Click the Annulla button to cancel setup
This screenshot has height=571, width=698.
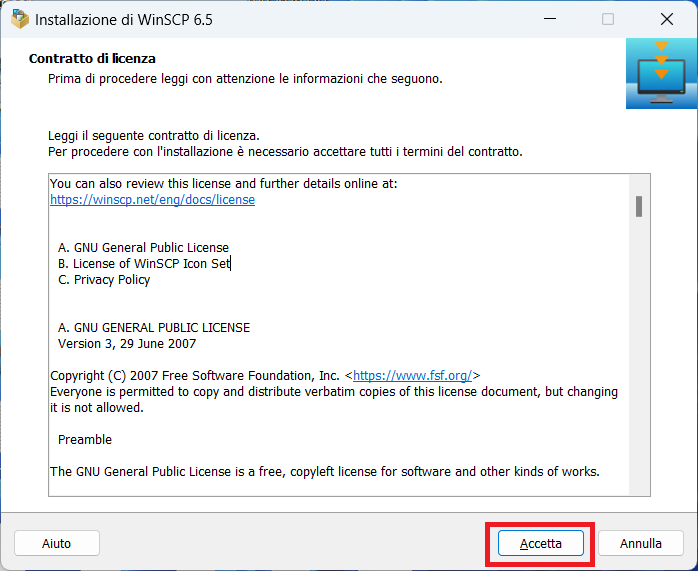(640, 544)
